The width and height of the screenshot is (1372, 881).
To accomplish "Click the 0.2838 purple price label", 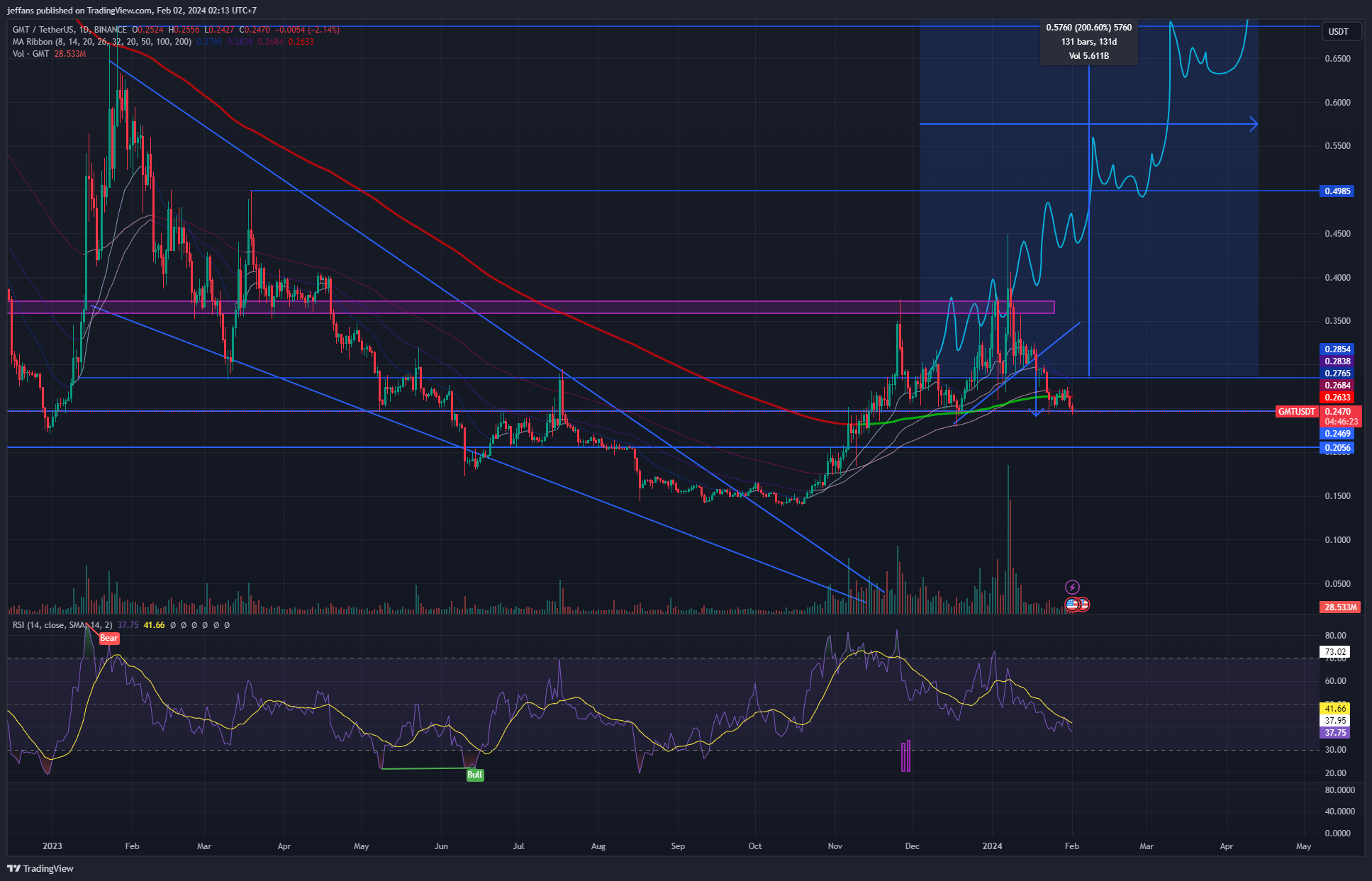I will point(1338,361).
